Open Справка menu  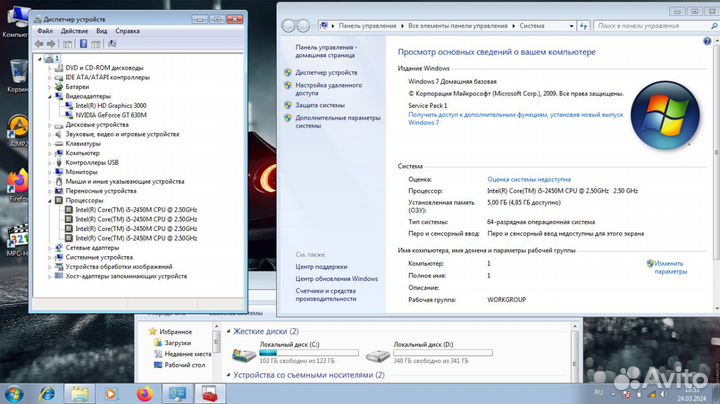click(x=127, y=31)
